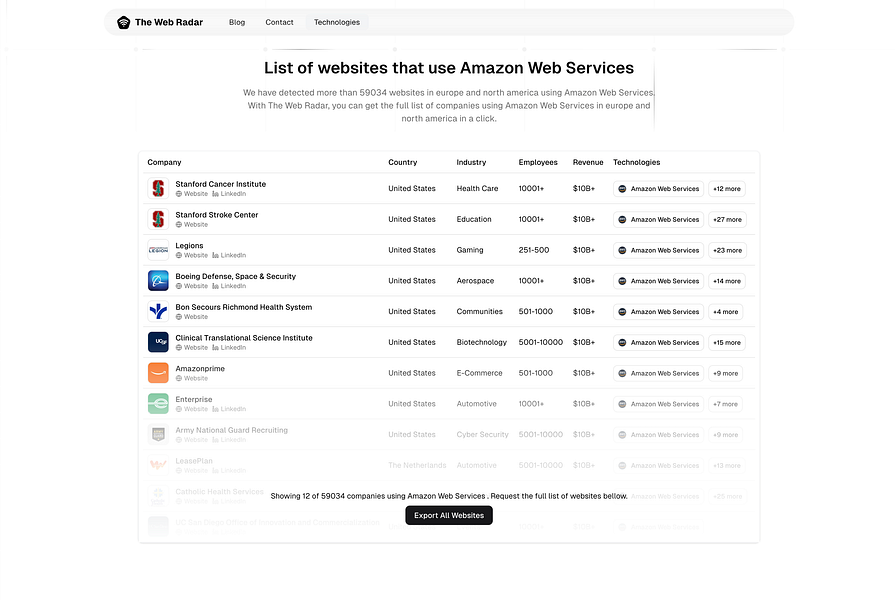Viewport: 895px width, 600px height.
Task: Click the Amazonprime company logo
Action: point(157,372)
